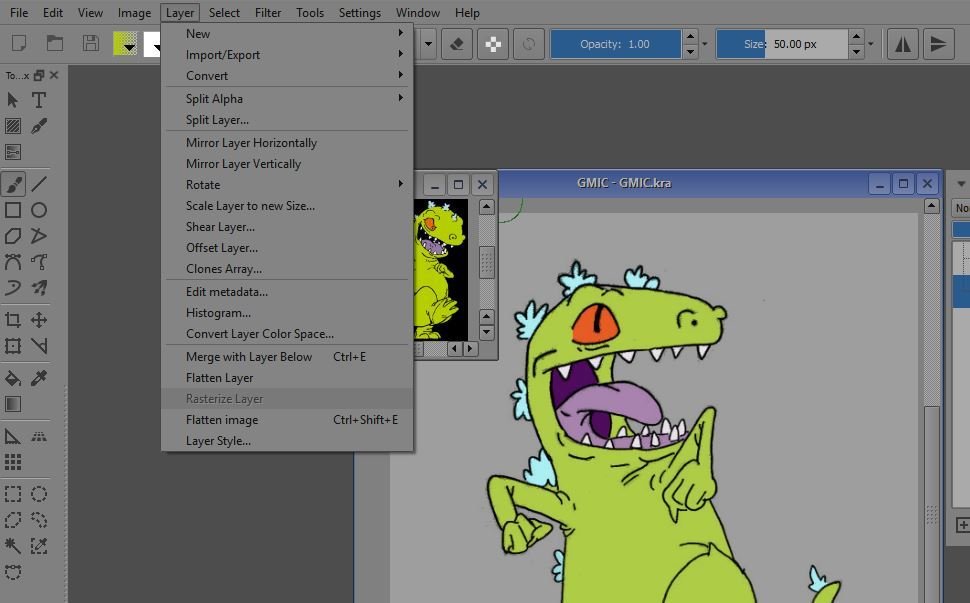Toggle vertical mirror painting mode
970x603 pixels.
pos(938,44)
